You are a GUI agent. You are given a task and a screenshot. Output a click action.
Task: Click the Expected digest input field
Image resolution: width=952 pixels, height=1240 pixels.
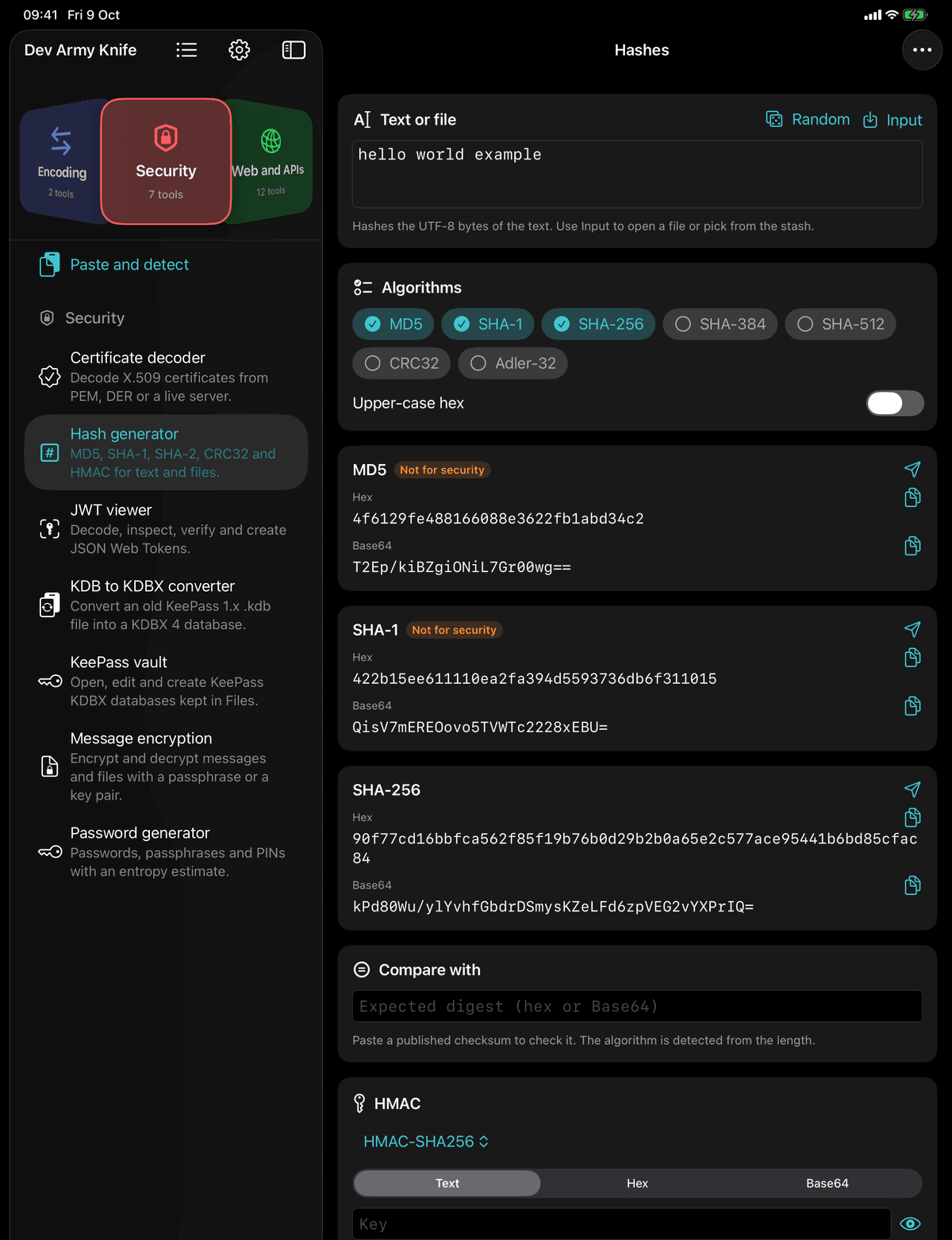coord(637,1006)
